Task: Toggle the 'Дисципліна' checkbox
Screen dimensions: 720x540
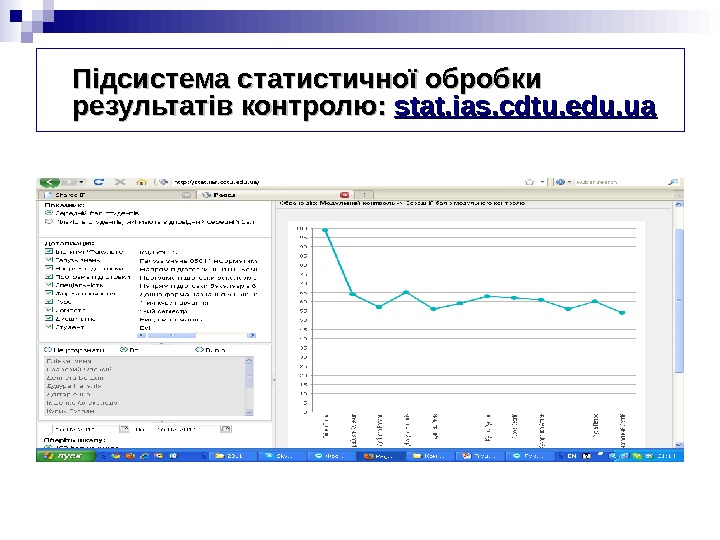Action: [49, 318]
